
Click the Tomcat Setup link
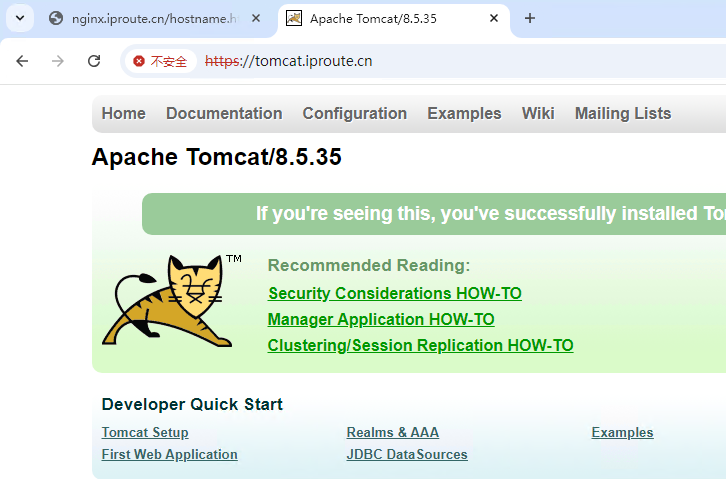point(144,432)
